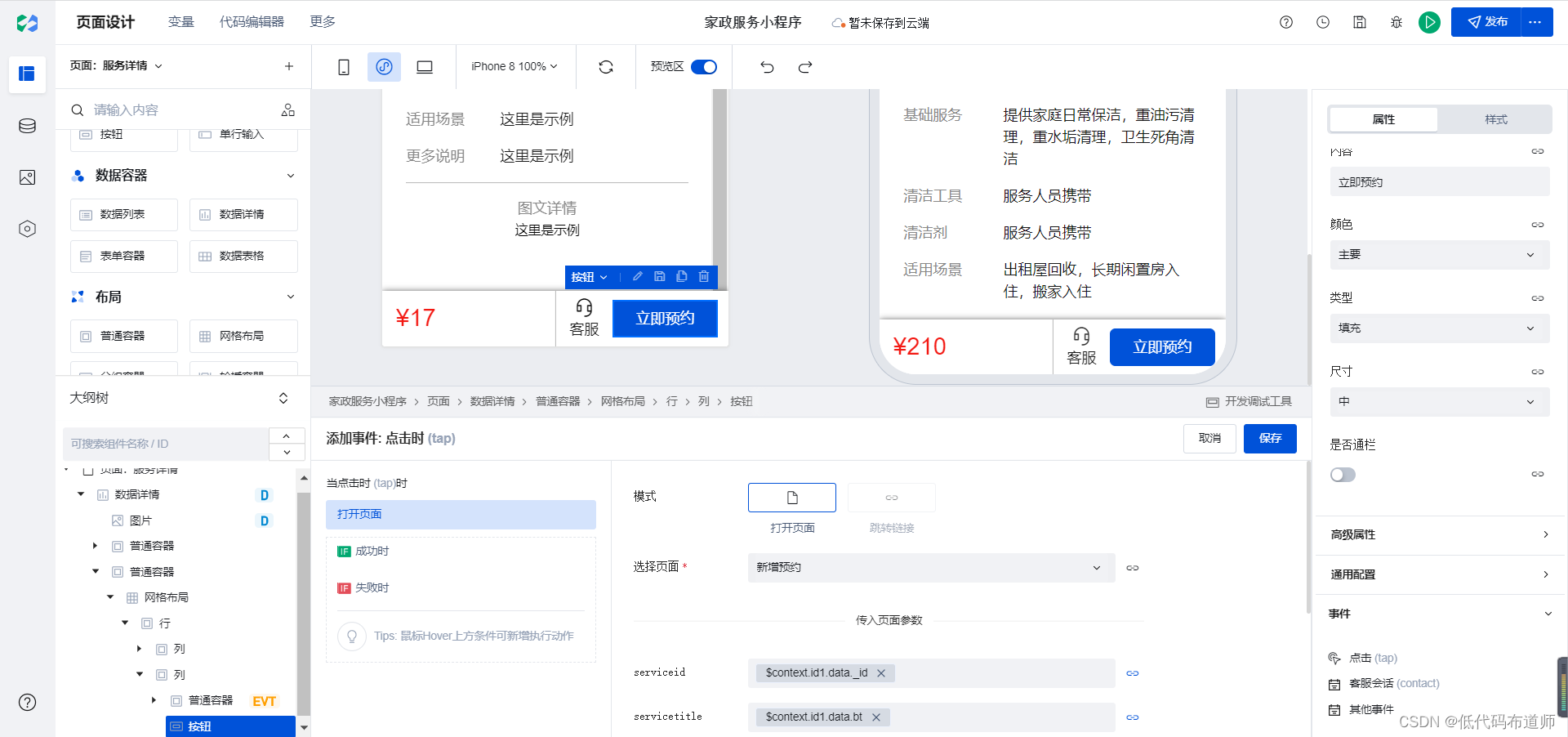Switch to phone device view icon
The image size is (1568, 737).
coord(344,67)
